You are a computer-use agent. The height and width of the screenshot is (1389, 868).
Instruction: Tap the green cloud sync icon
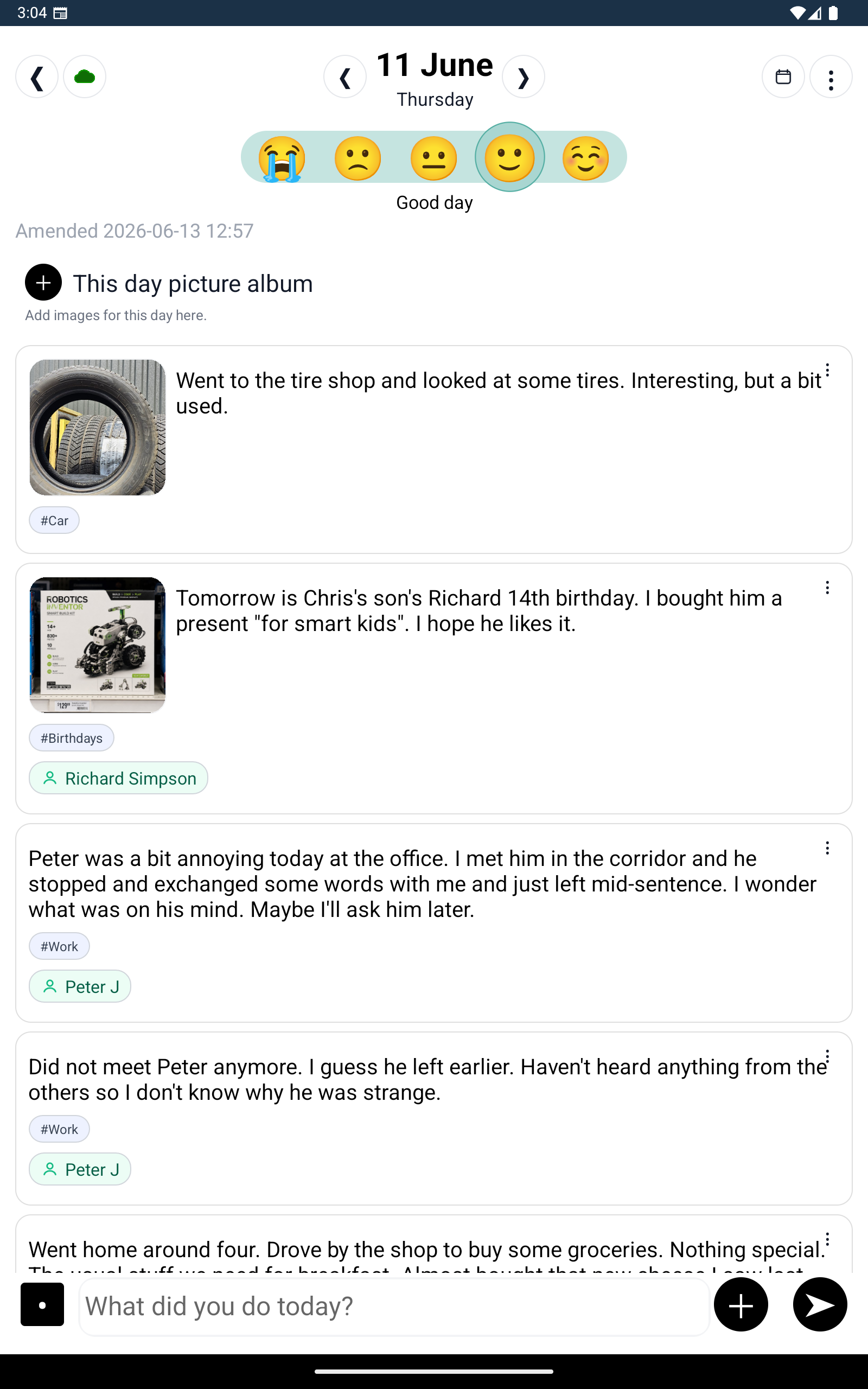85,77
